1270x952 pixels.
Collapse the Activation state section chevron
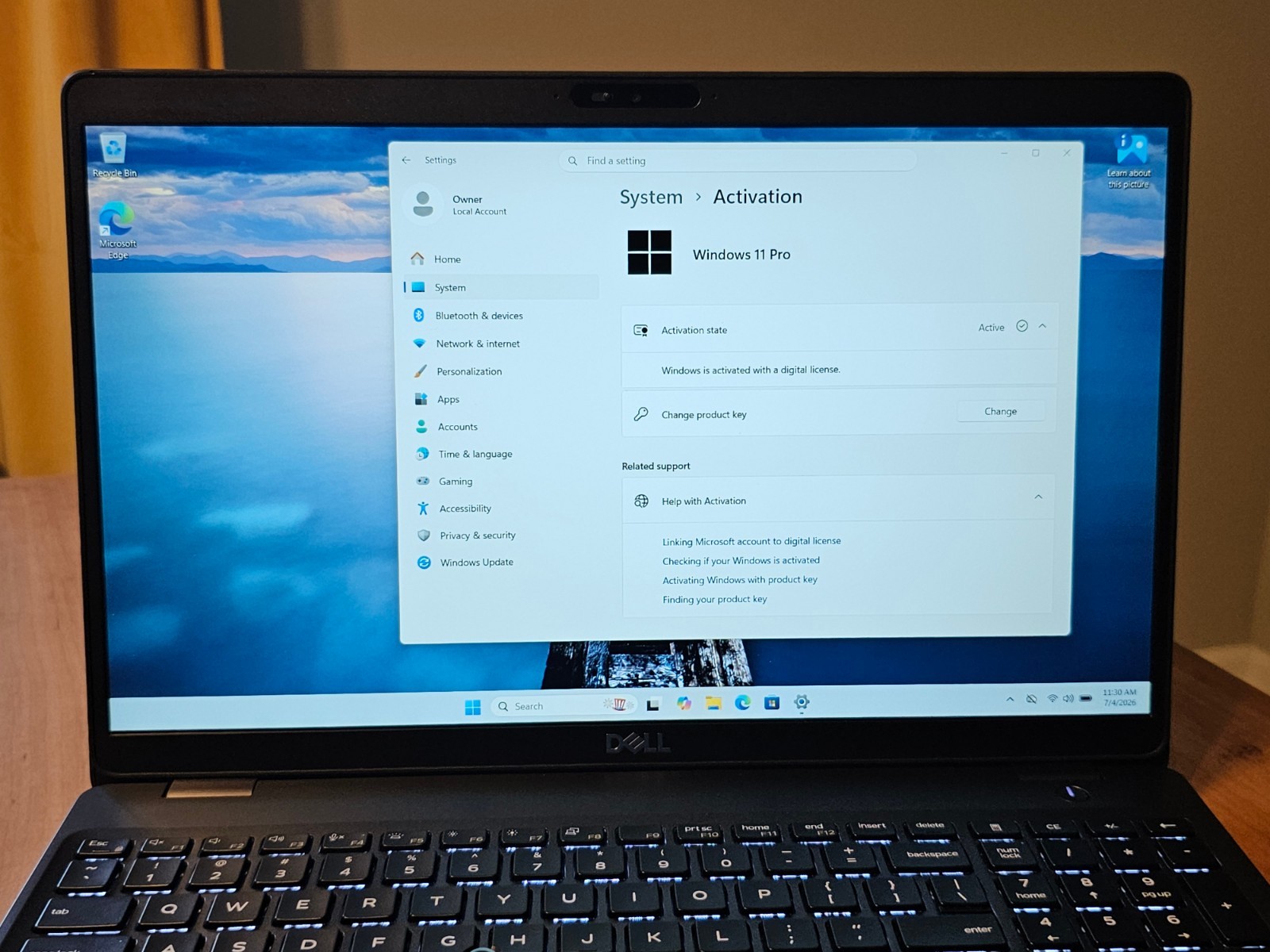(x=1042, y=326)
